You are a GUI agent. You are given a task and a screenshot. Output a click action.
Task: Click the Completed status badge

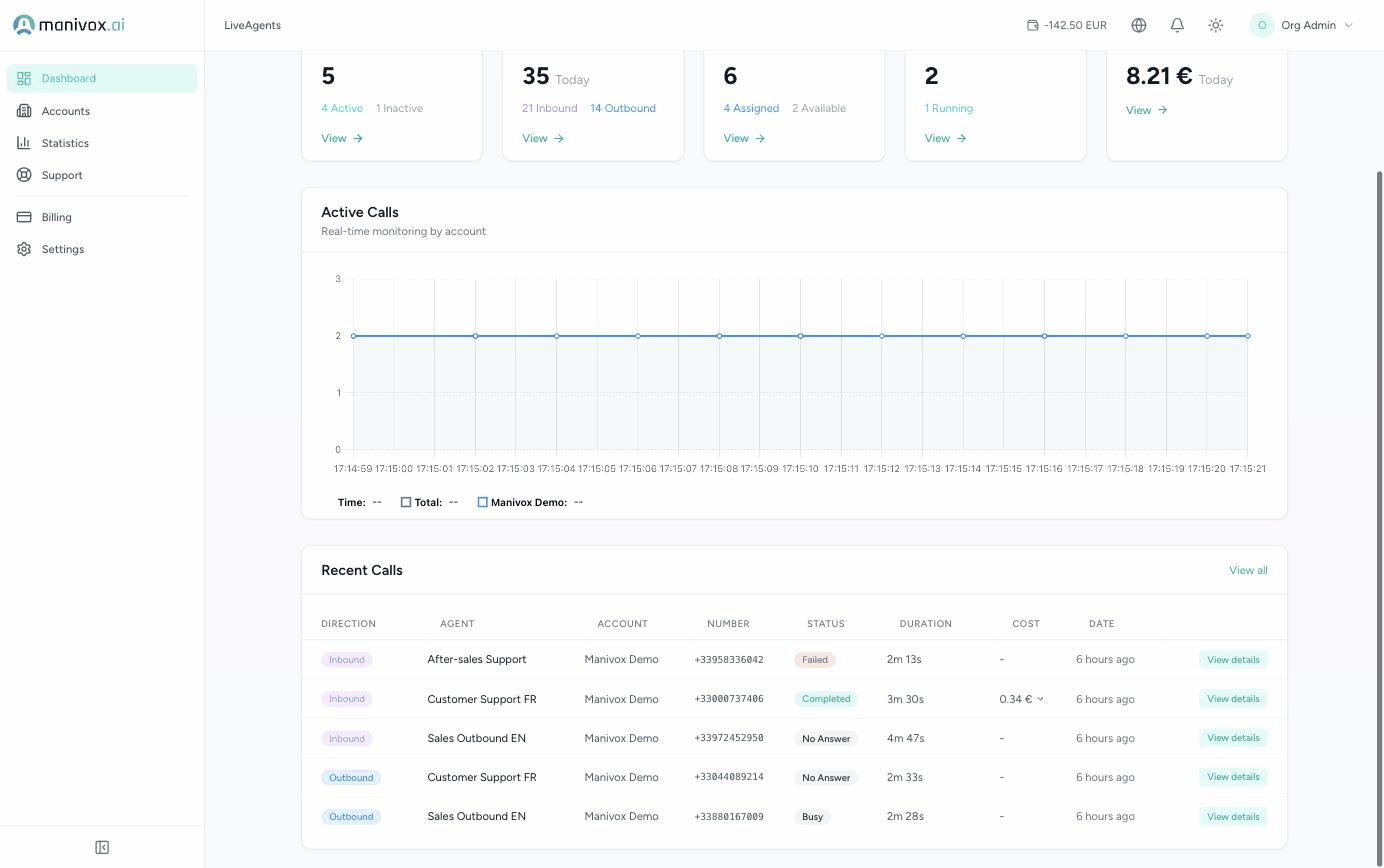click(826, 699)
